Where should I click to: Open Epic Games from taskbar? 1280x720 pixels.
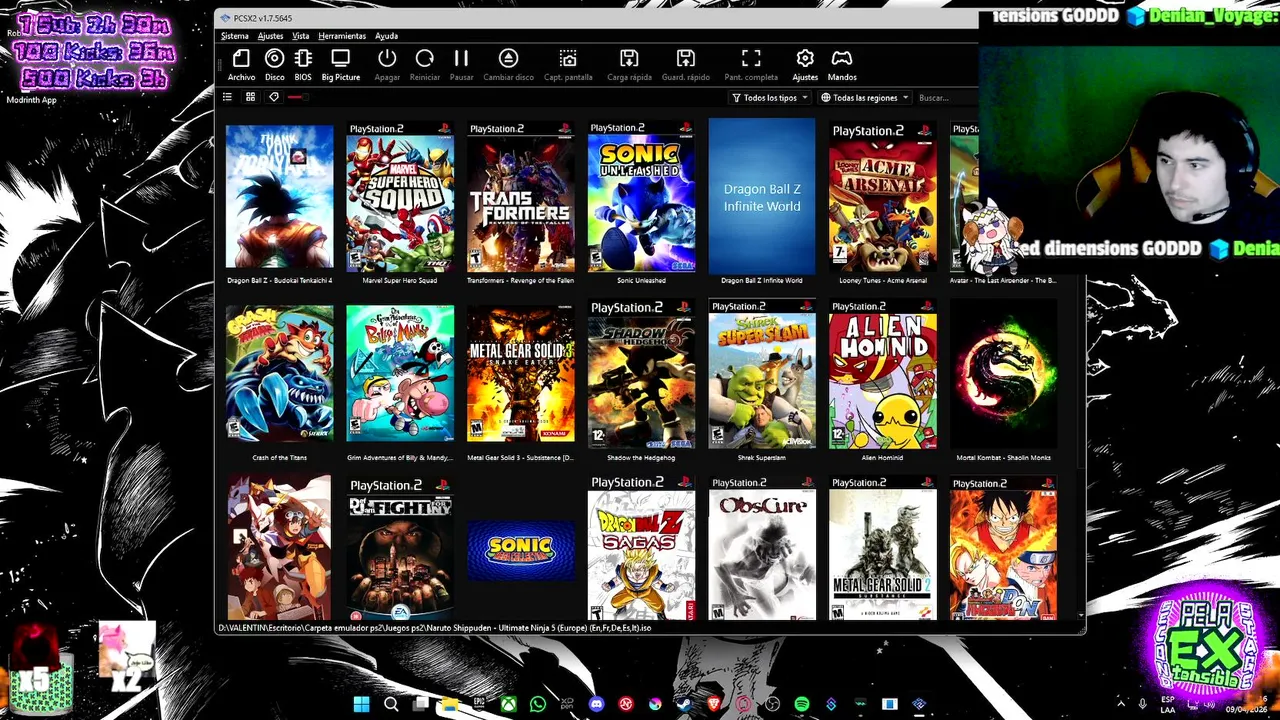479,705
